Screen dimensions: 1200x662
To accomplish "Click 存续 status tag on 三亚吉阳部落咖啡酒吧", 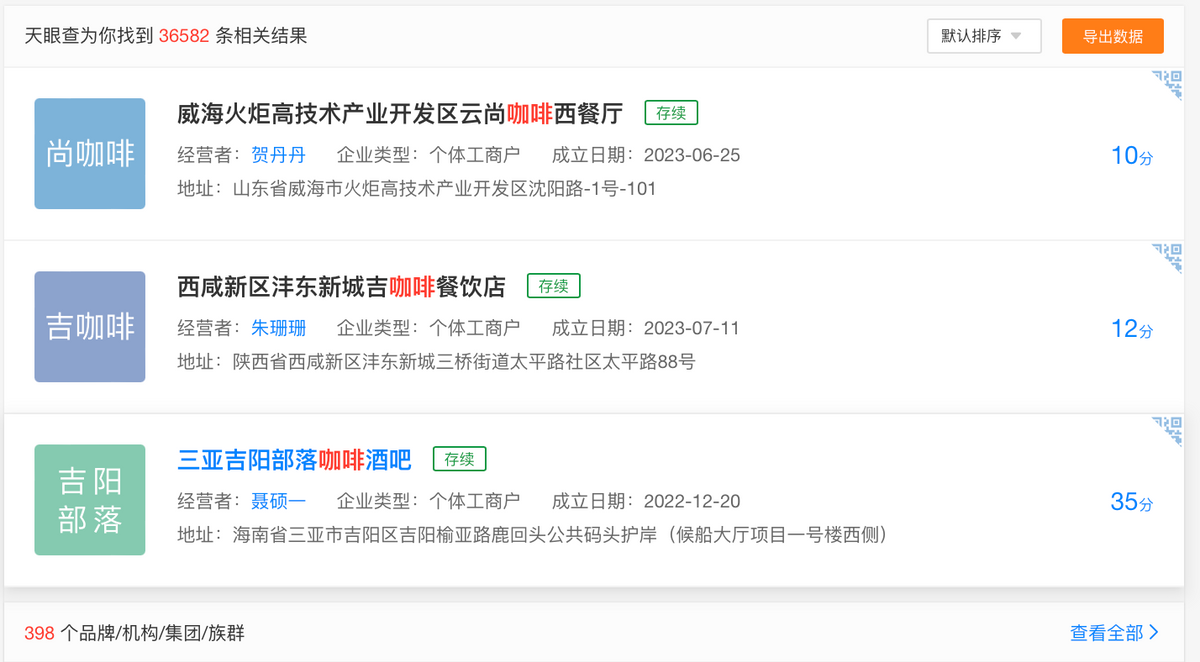I will 460,459.
